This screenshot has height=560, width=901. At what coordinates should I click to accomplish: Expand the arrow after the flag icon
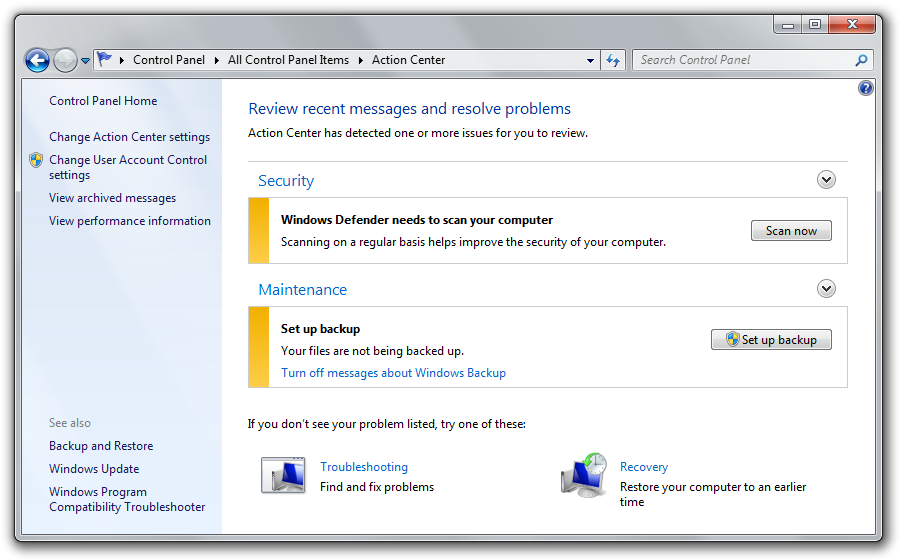click(122, 60)
